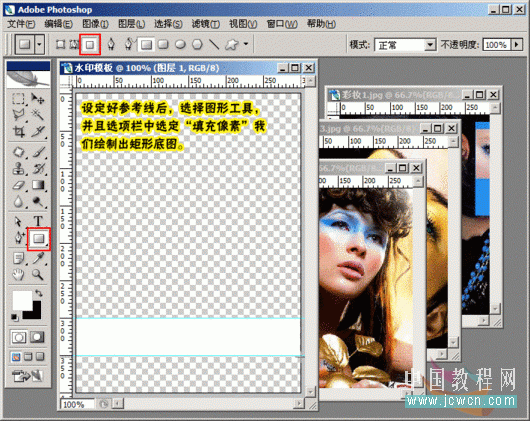This screenshot has height=421, width=530.
Task: Swap foreground and background colors
Action: (x=39, y=293)
